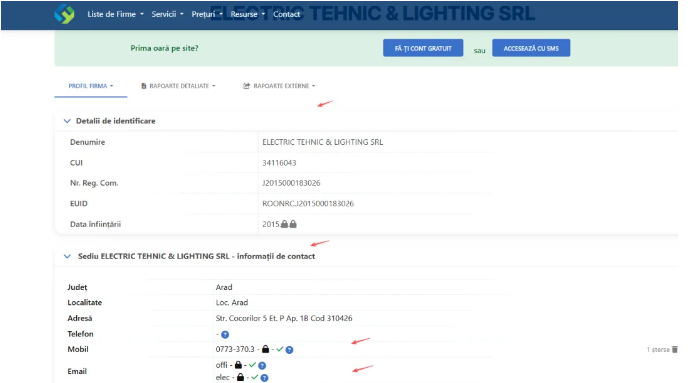
Task: Click green checkmark beside elec email
Action: click(254, 377)
